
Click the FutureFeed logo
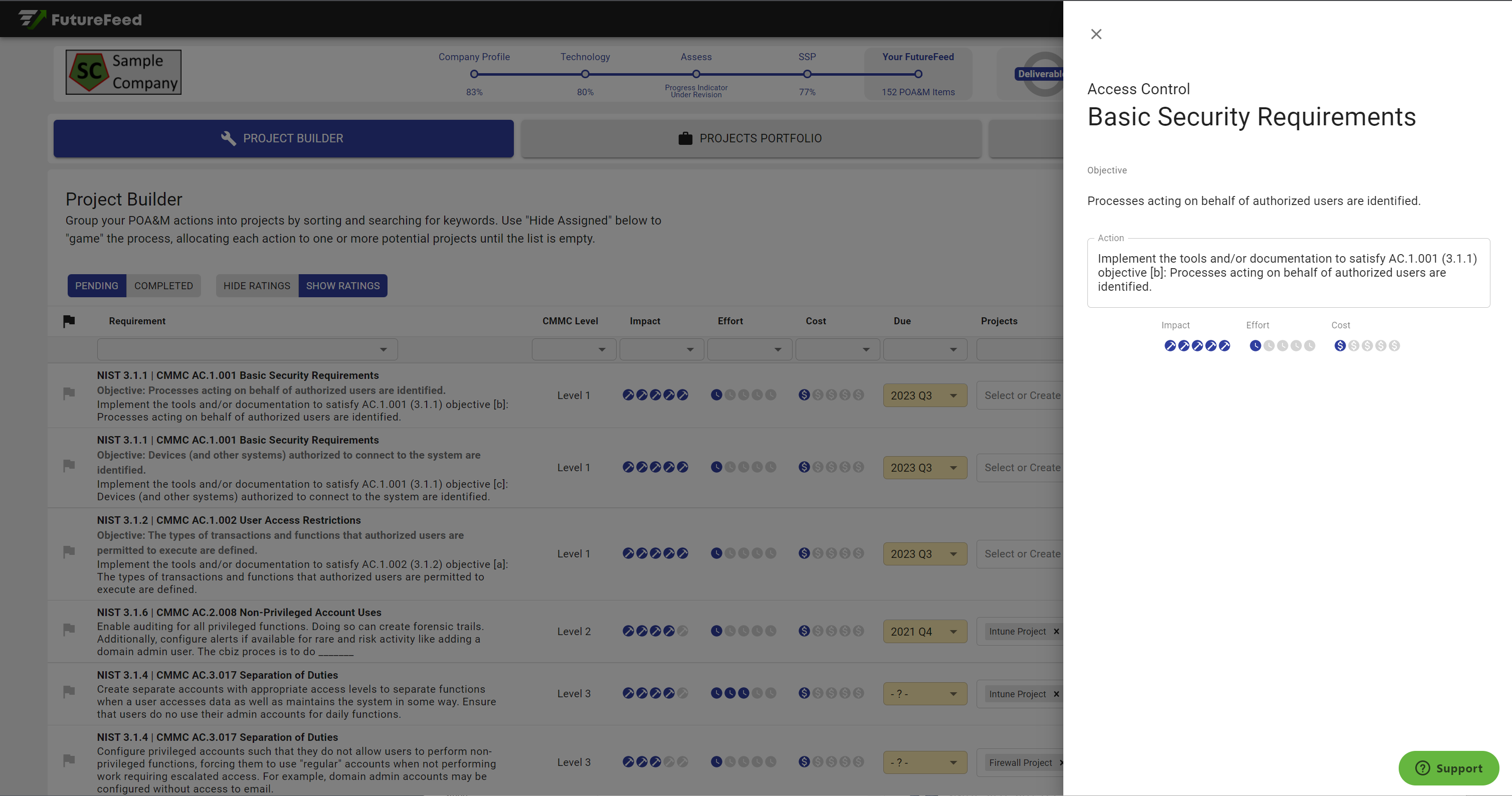(x=80, y=20)
